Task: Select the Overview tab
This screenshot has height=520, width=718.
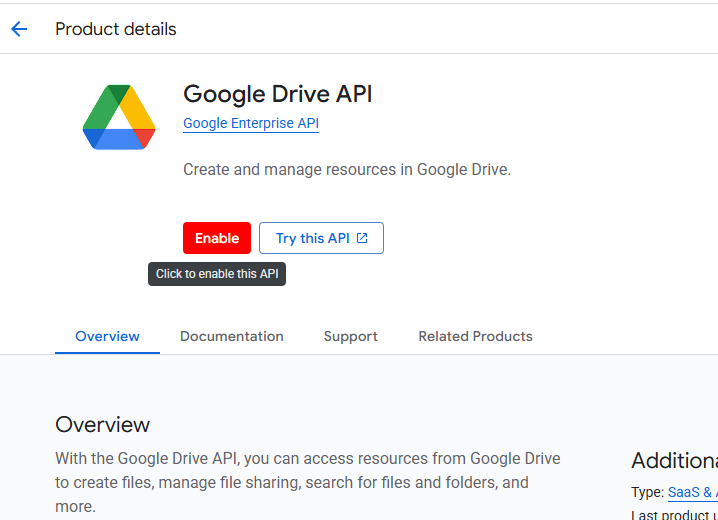Action: [x=107, y=336]
